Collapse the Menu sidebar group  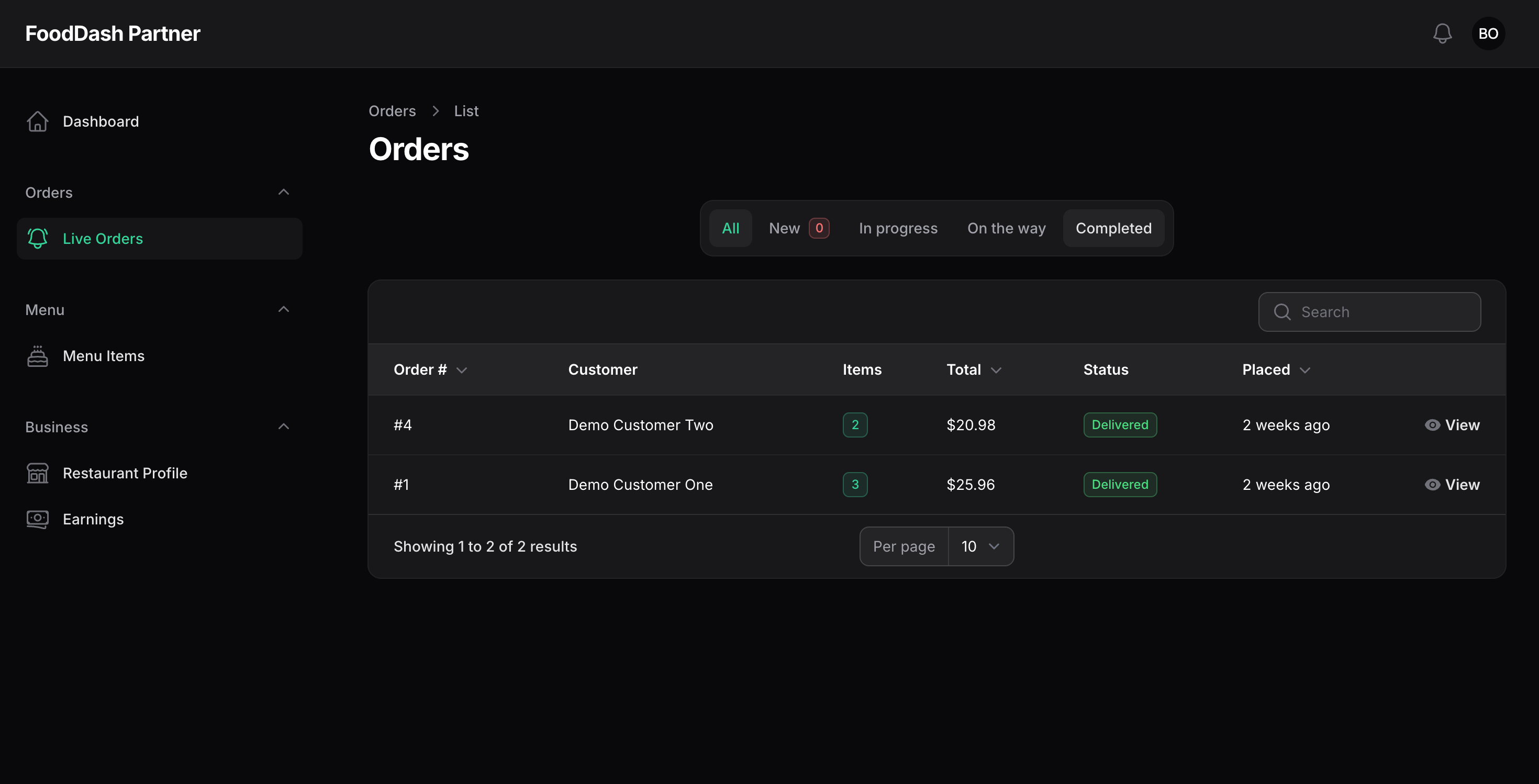284,309
